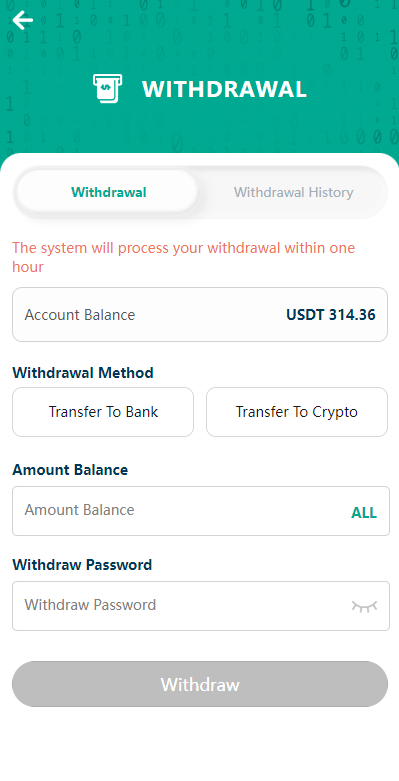The width and height of the screenshot is (399, 781).
Task: Show password using the closed-eye icon
Action: 364,606
